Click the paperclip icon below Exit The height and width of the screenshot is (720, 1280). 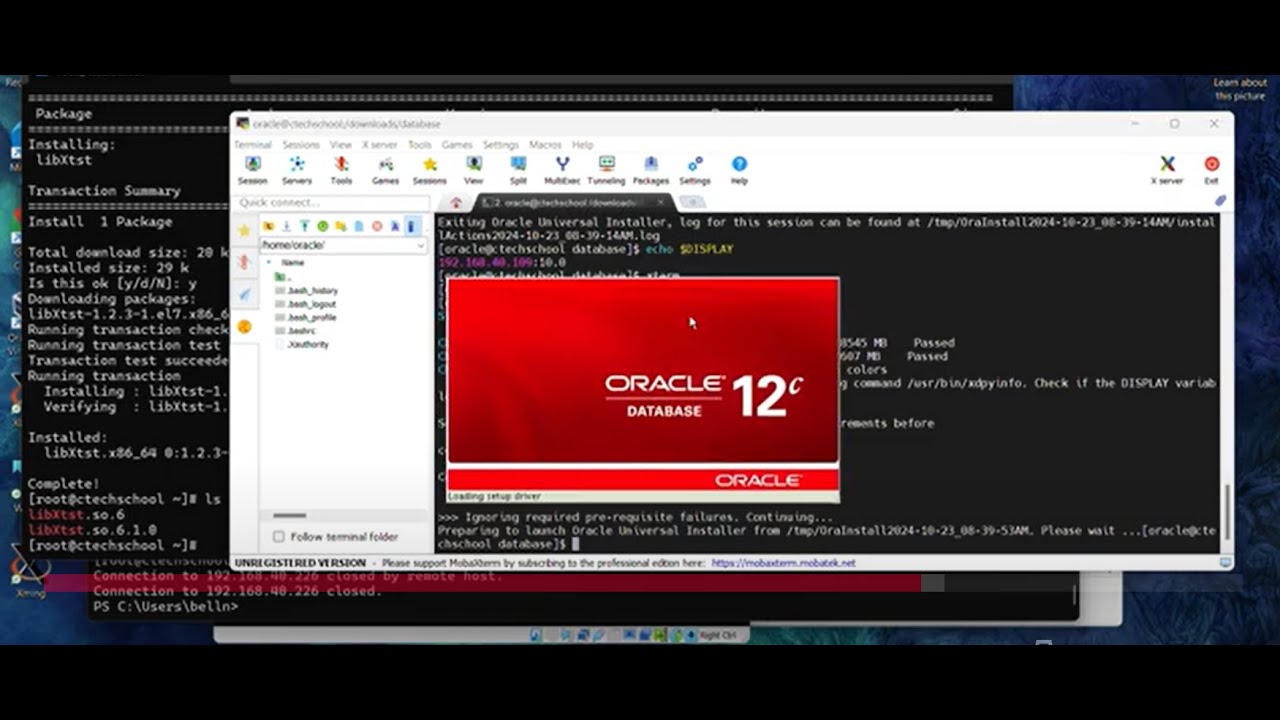click(1220, 201)
